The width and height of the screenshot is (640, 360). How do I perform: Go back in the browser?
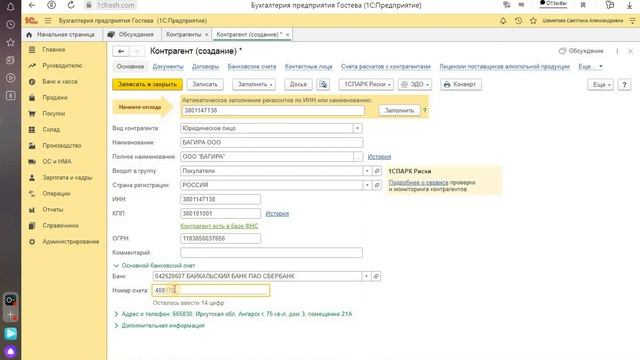(x=32, y=5)
